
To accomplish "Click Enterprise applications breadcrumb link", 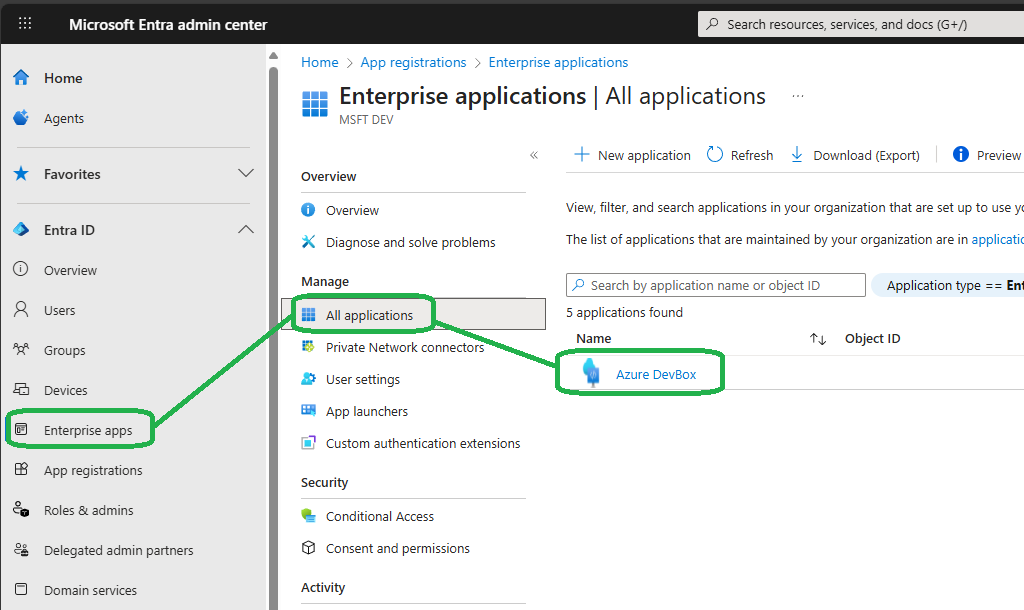I will [558, 62].
